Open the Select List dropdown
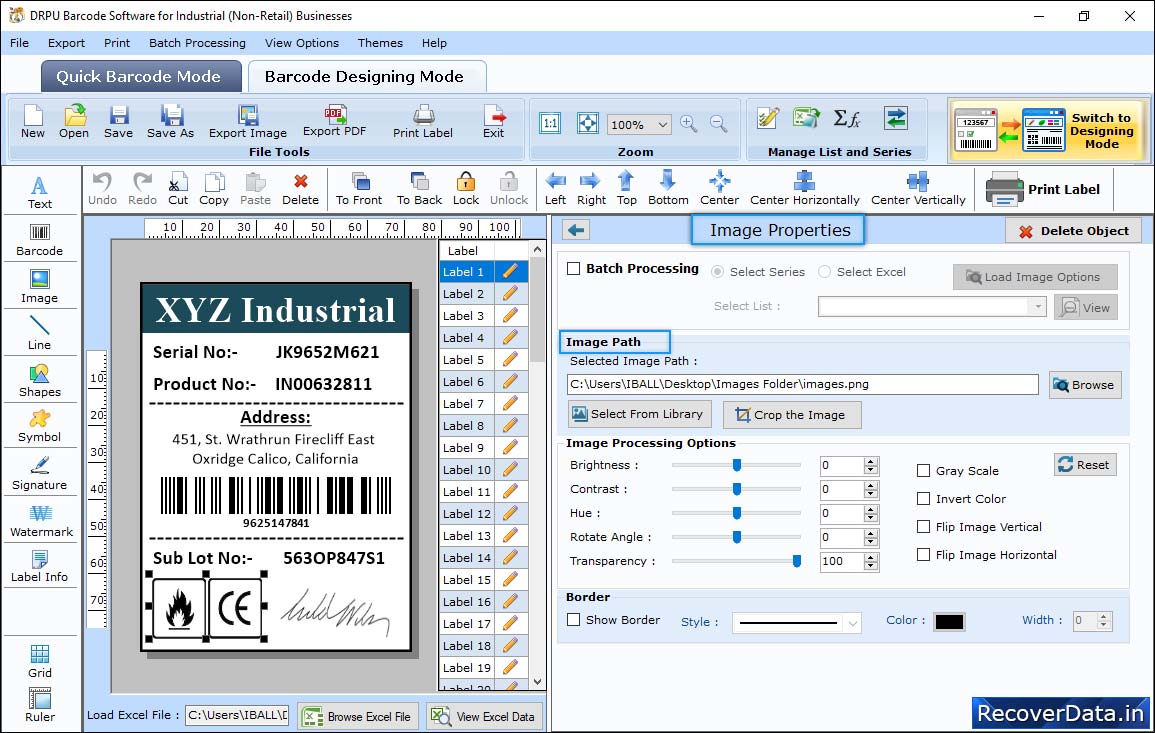 click(1038, 307)
